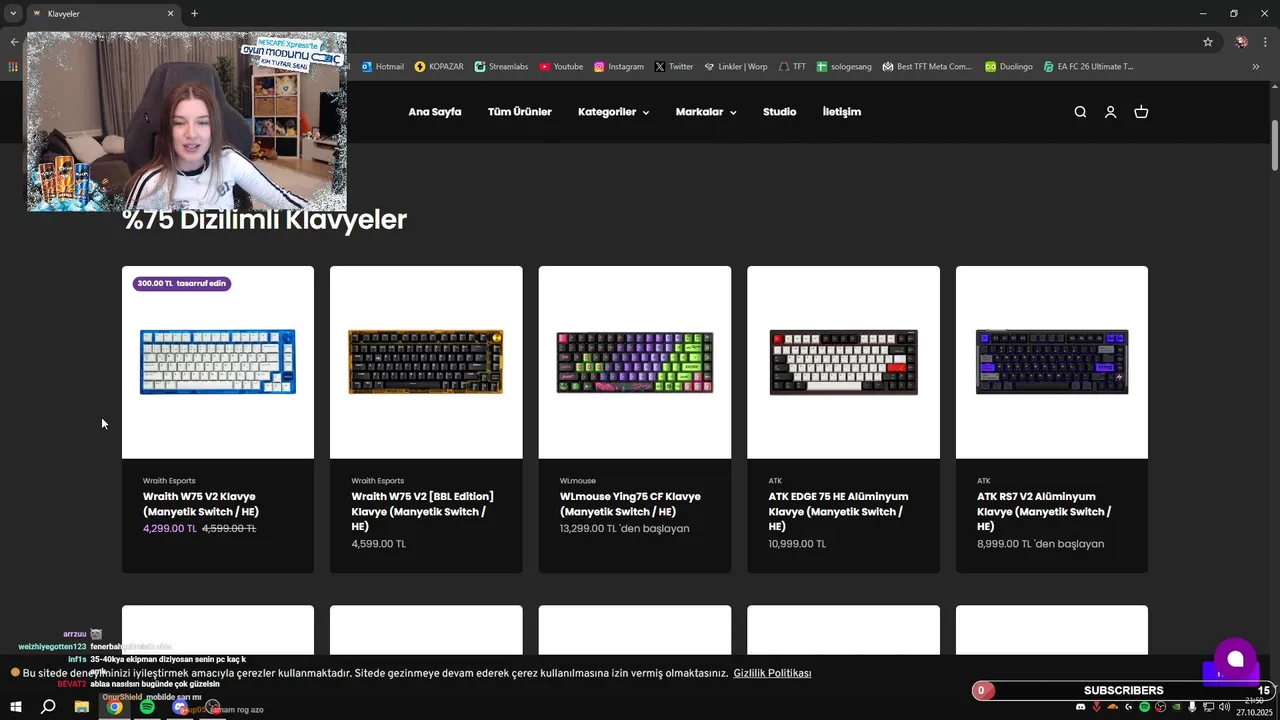
Task: Click the page vertical scrollbar thumb
Action: 1275,144
